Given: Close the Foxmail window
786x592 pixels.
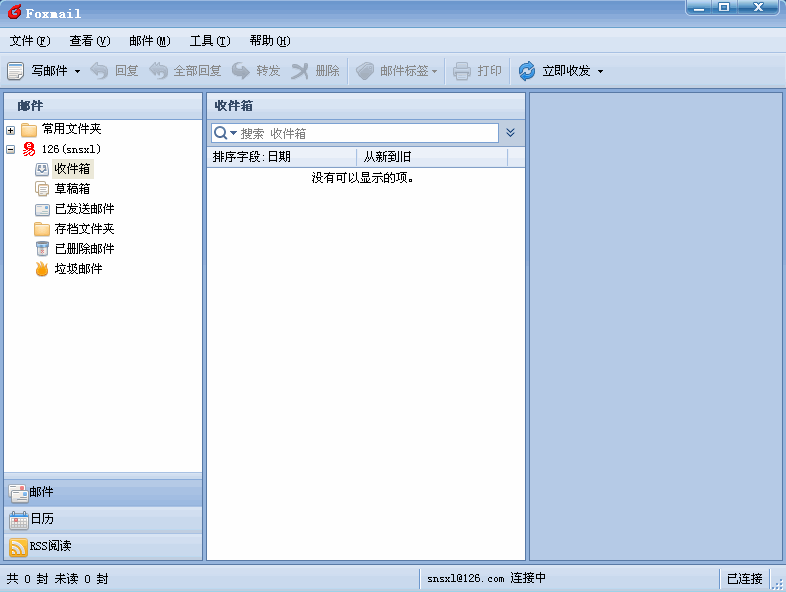Looking at the screenshot, I should 758,8.
